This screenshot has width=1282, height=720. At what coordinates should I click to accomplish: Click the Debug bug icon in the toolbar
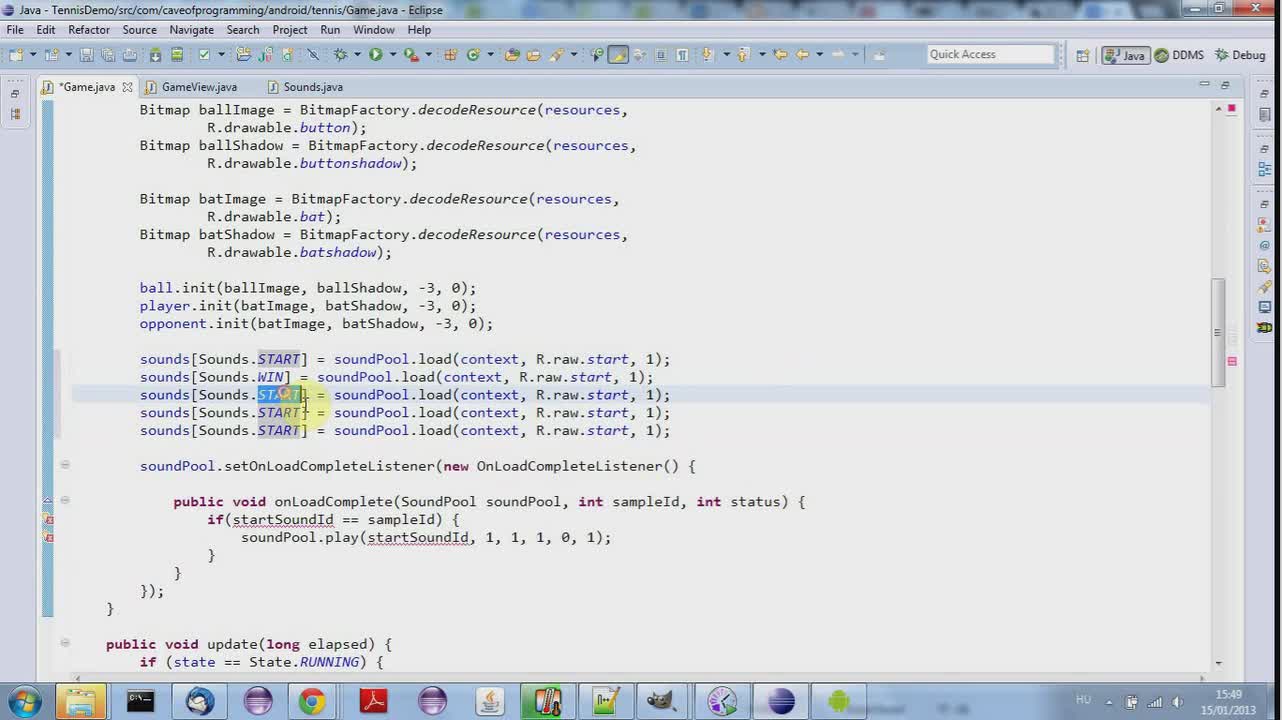point(341,54)
